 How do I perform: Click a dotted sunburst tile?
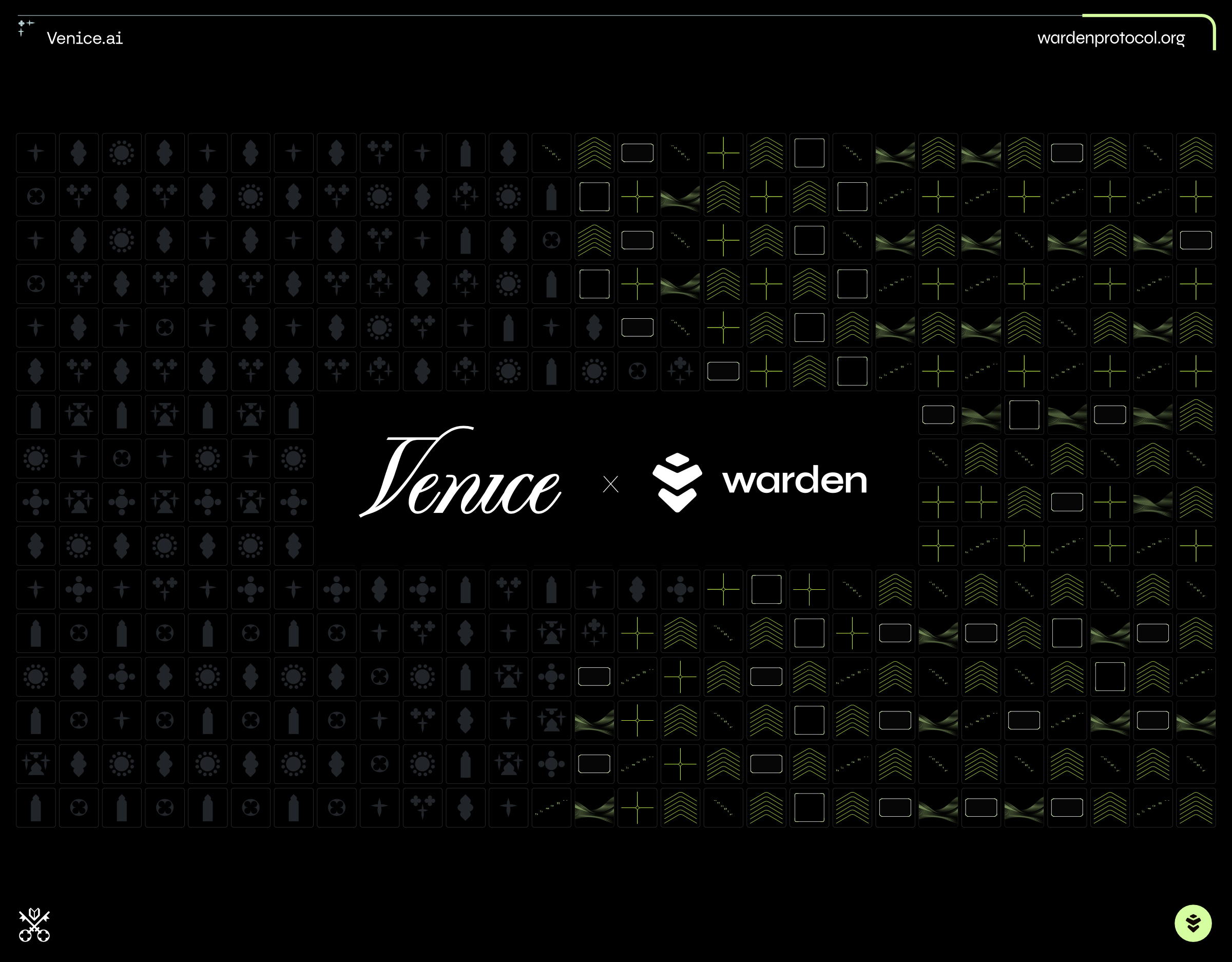click(x=121, y=153)
